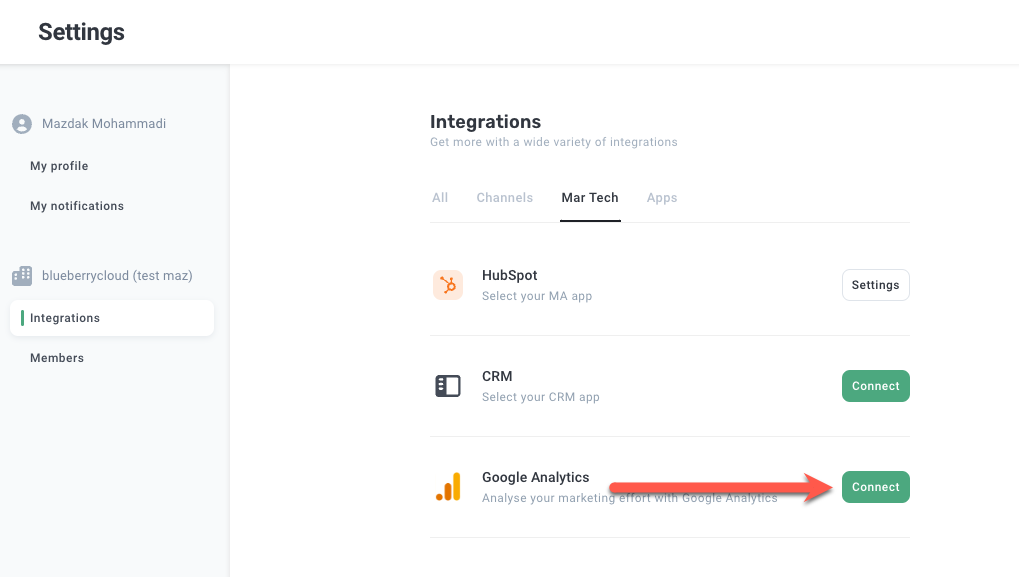Viewport: 1019px width, 577px height.
Task: Click the CRM panel icon
Action: (x=447, y=386)
